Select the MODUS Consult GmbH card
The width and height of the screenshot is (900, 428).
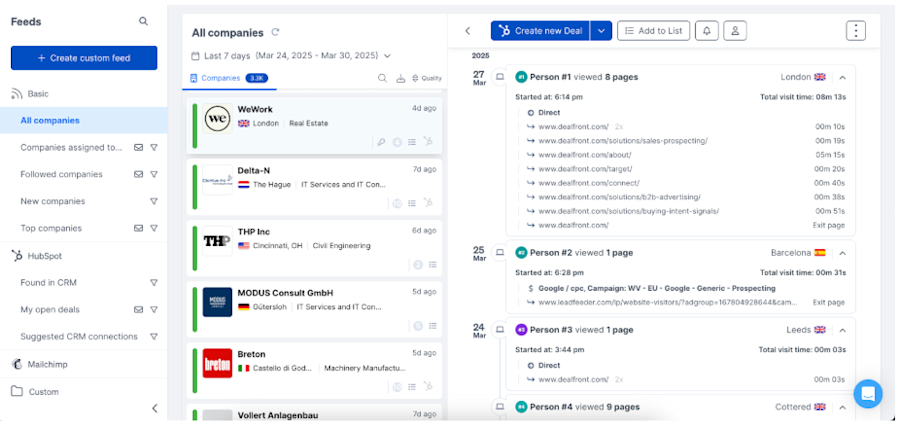click(x=315, y=309)
